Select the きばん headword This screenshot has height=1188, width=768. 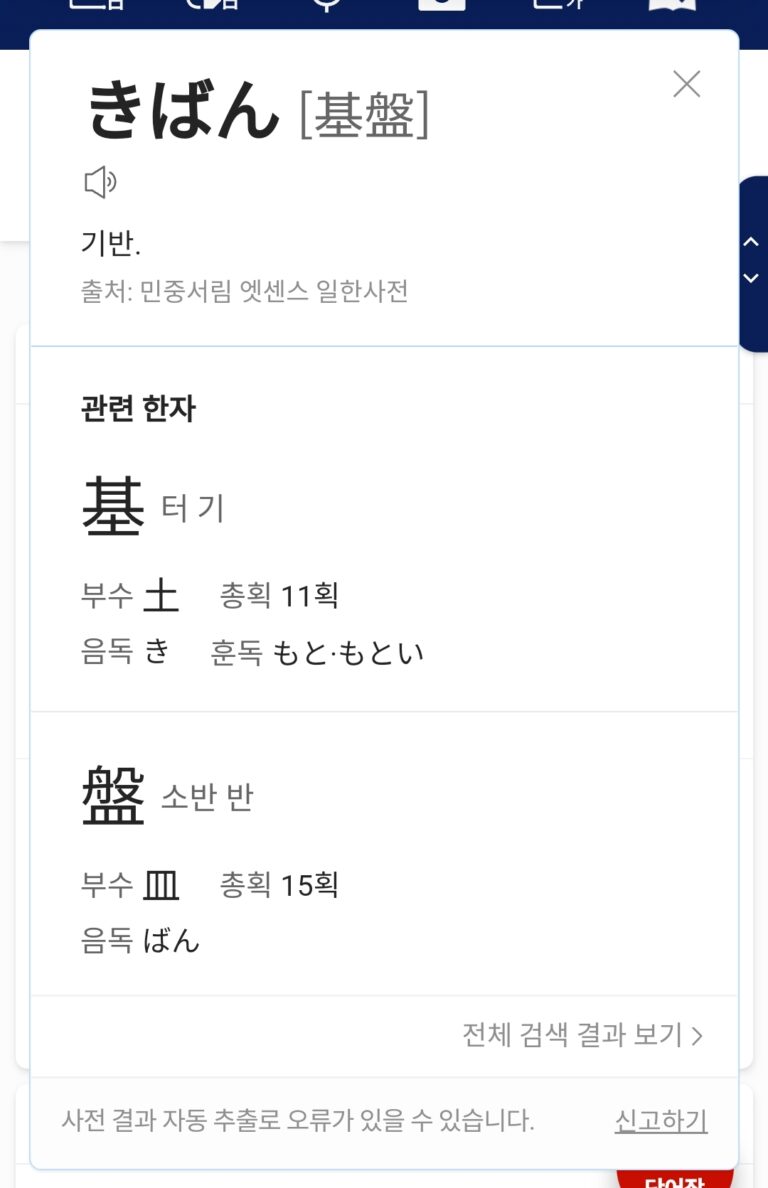(x=184, y=111)
